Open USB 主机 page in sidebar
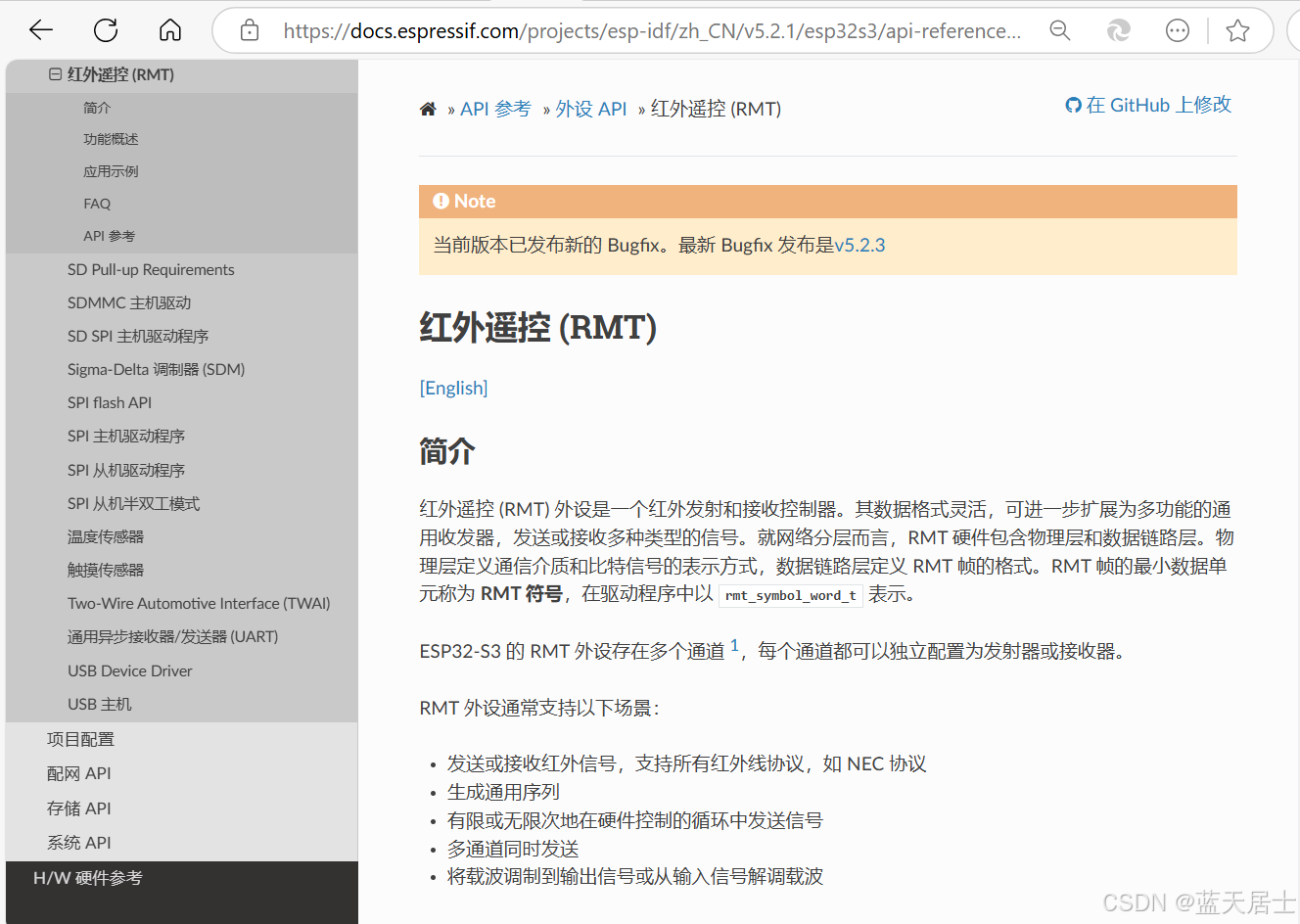1300x924 pixels. (100, 704)
